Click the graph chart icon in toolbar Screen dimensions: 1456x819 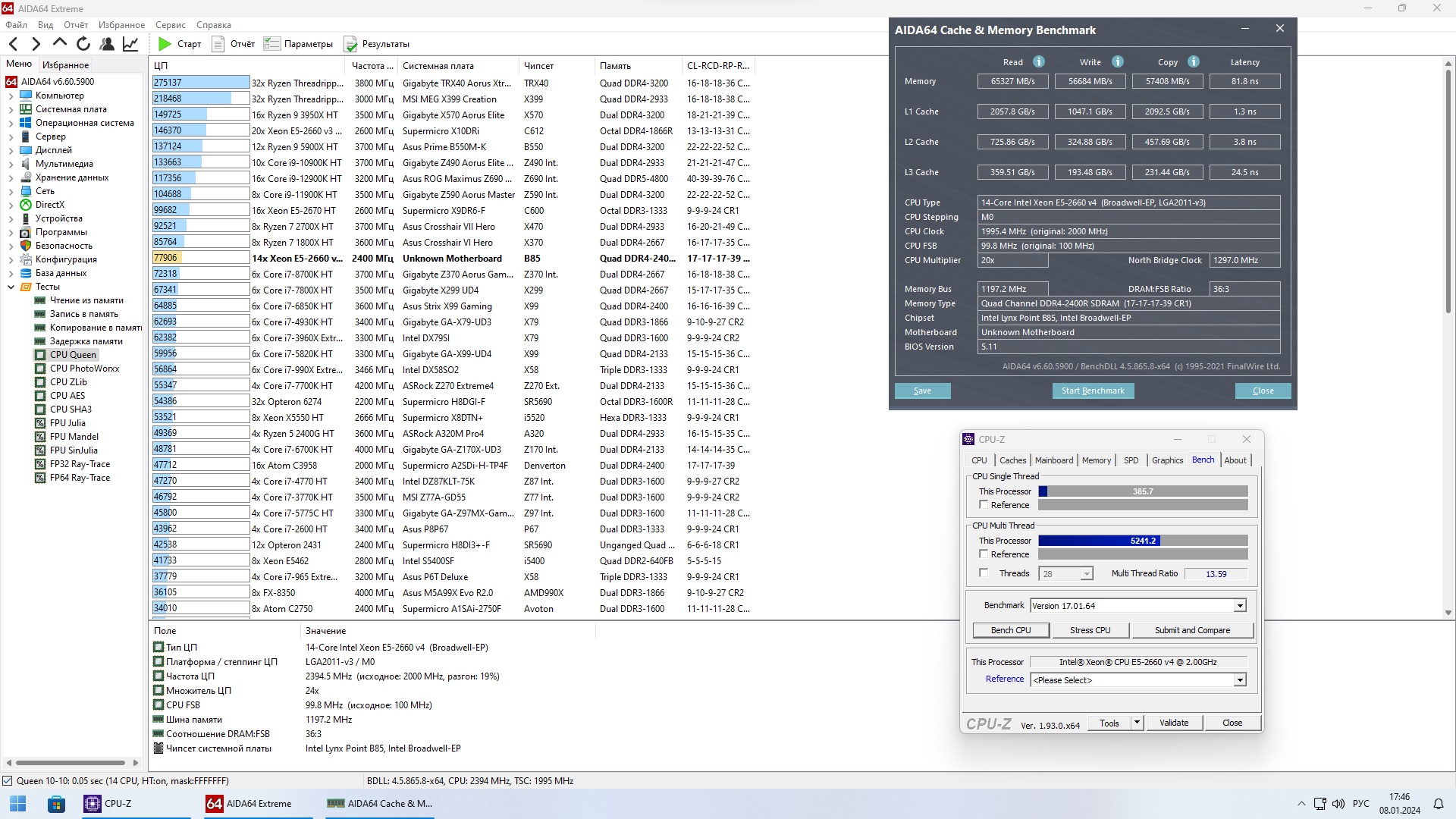pyautogui.click(x=130, y=44)
